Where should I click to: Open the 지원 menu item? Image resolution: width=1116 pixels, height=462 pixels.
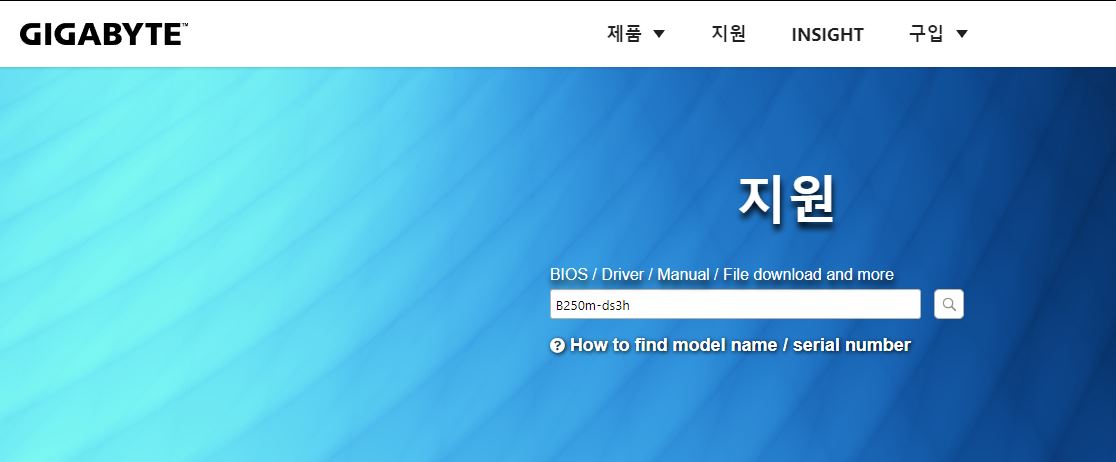point(728,33)
